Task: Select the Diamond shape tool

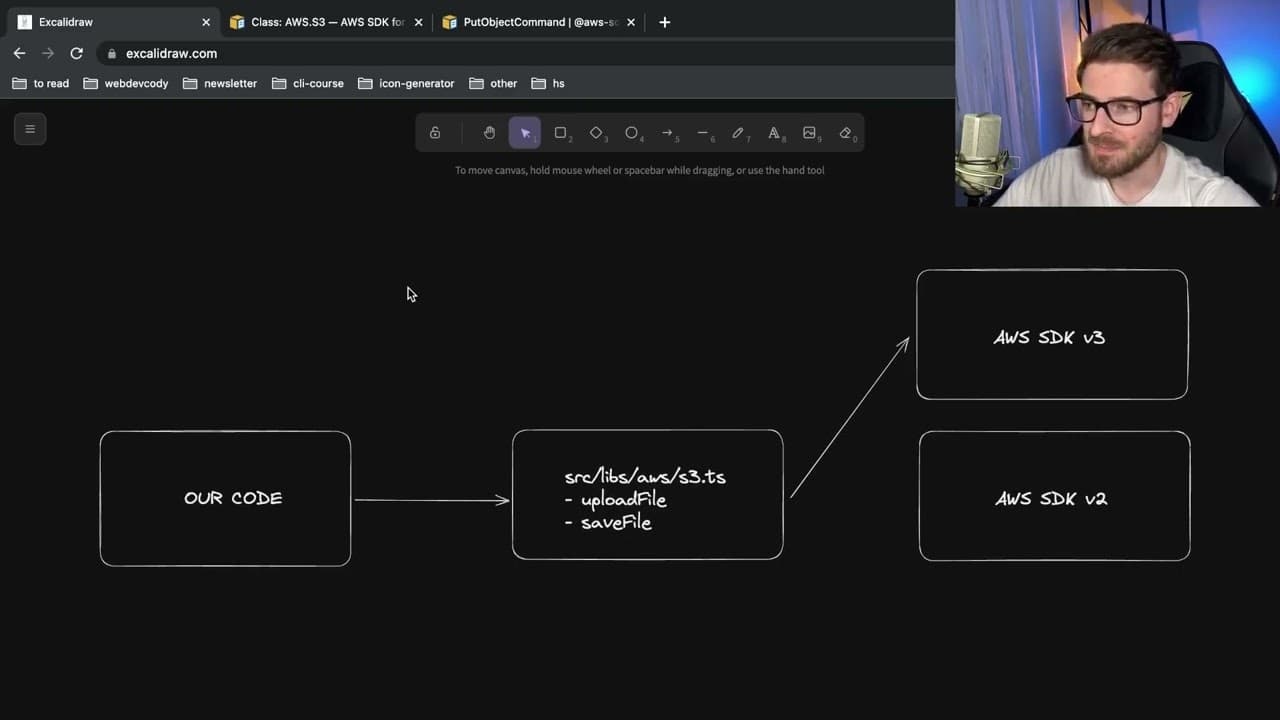Action: tap(597, 133)
